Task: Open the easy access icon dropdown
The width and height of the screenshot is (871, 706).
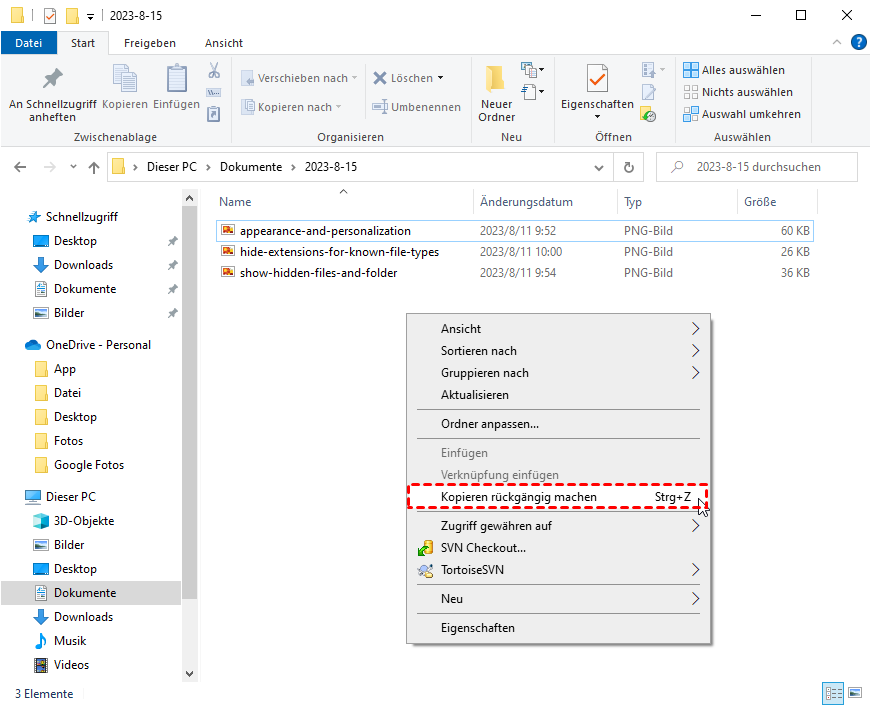Action: pyautogui.click(x=532, y=91)
